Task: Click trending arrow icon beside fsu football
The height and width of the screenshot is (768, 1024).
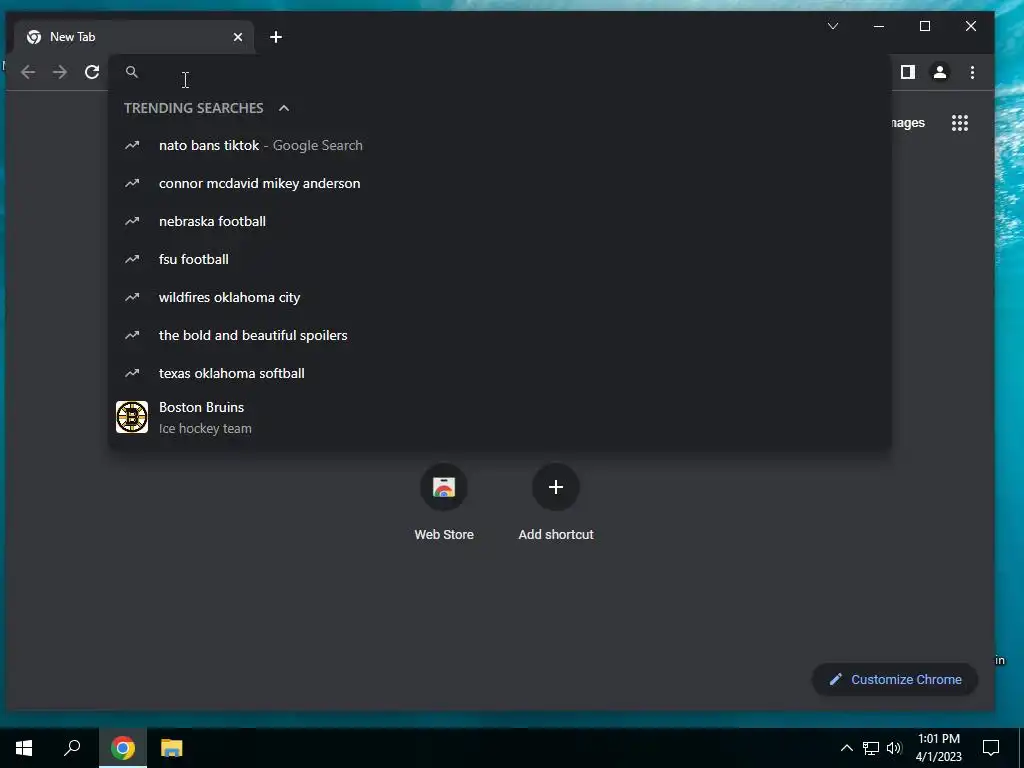Action: 132,259
